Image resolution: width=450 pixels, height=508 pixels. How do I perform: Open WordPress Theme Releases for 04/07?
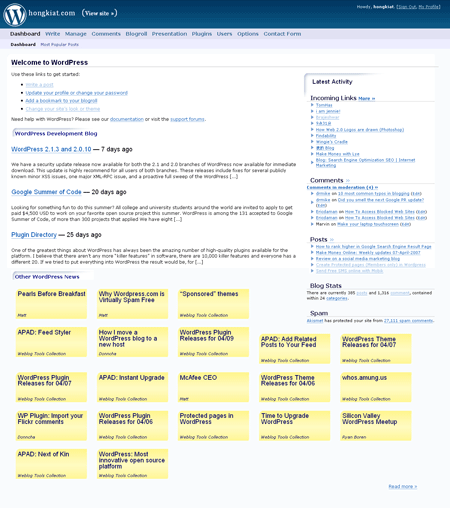click(376, 349)
